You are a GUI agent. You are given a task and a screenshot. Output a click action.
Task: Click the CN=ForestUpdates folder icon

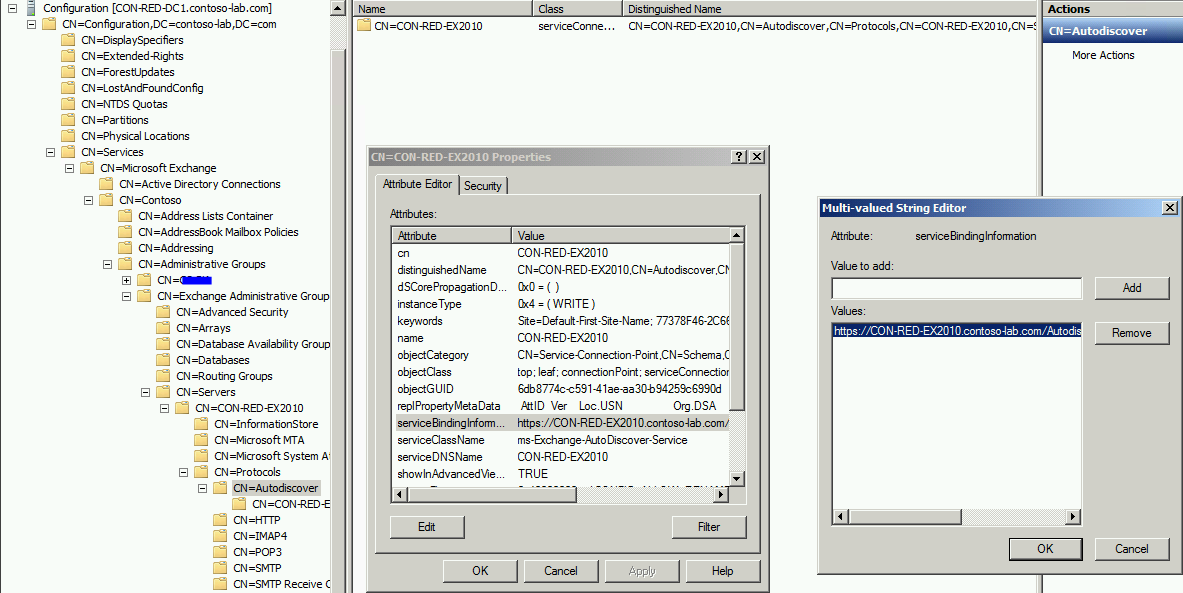69,72
